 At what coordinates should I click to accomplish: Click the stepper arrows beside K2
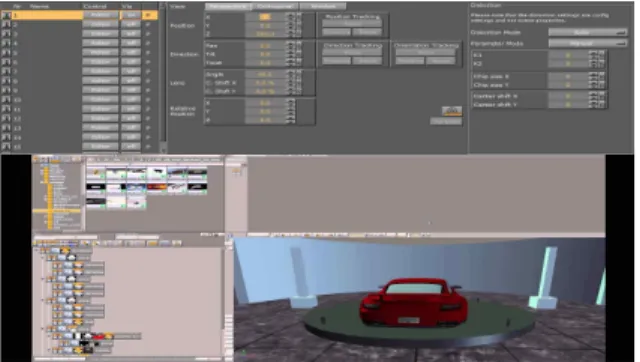pyautogui.click(x=597, y=64)
